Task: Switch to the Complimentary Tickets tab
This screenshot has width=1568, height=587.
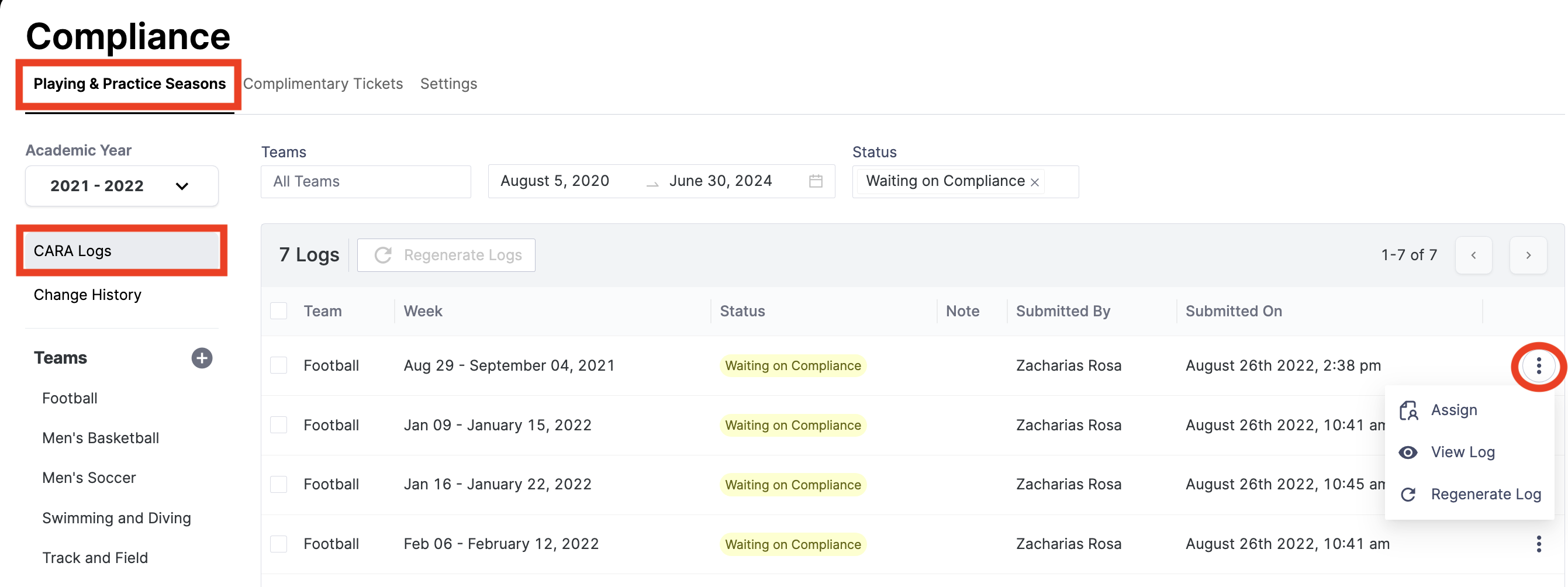Action: tap(323, 84)
